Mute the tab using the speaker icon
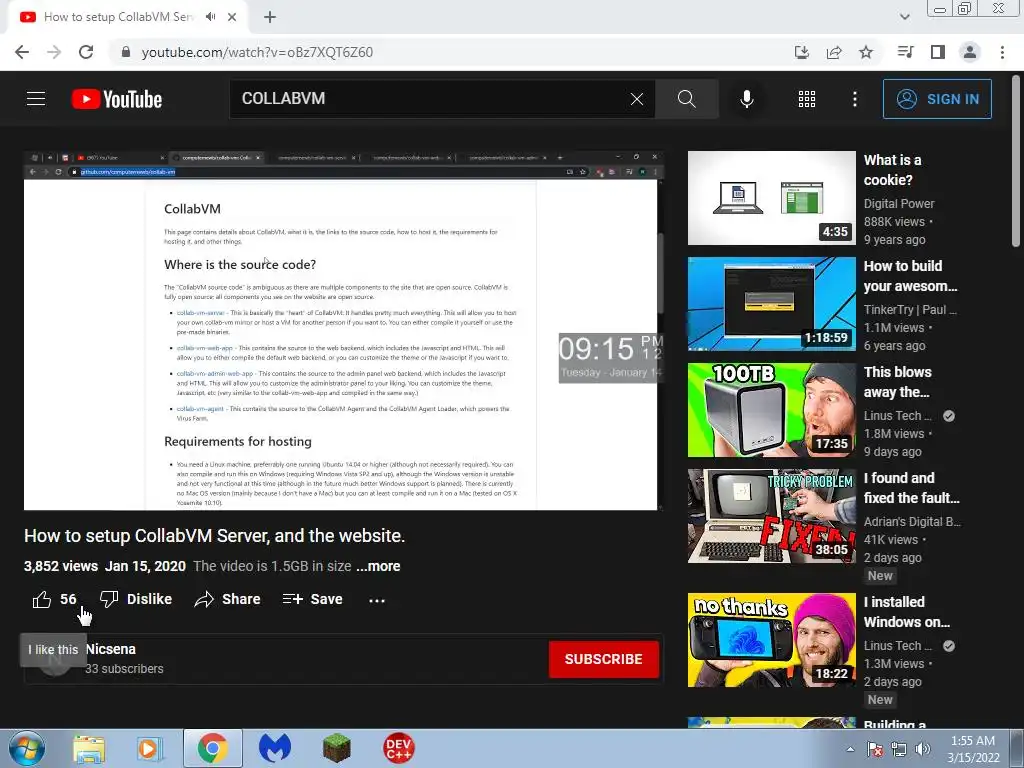This screenshot has height=768, width=1024. pos(210,17)
